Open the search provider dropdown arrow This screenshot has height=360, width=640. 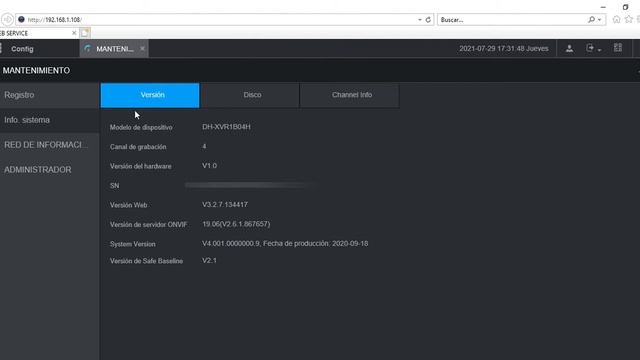599,20
